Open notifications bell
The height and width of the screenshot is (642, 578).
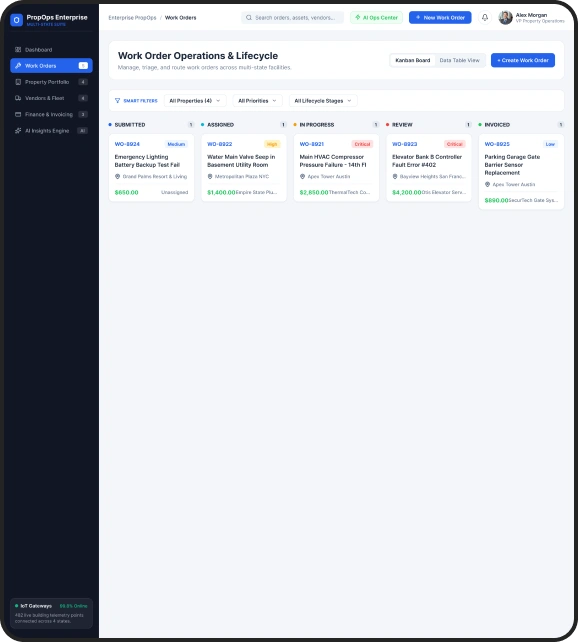[485, 18]
